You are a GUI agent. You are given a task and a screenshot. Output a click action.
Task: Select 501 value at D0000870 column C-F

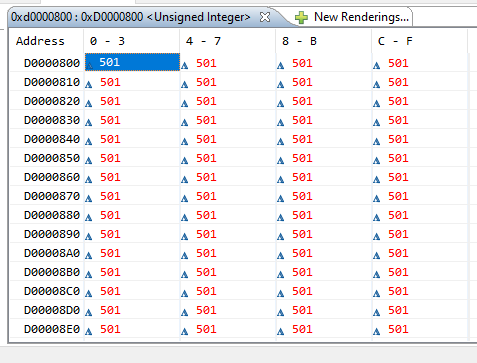[x=398, y=196]
